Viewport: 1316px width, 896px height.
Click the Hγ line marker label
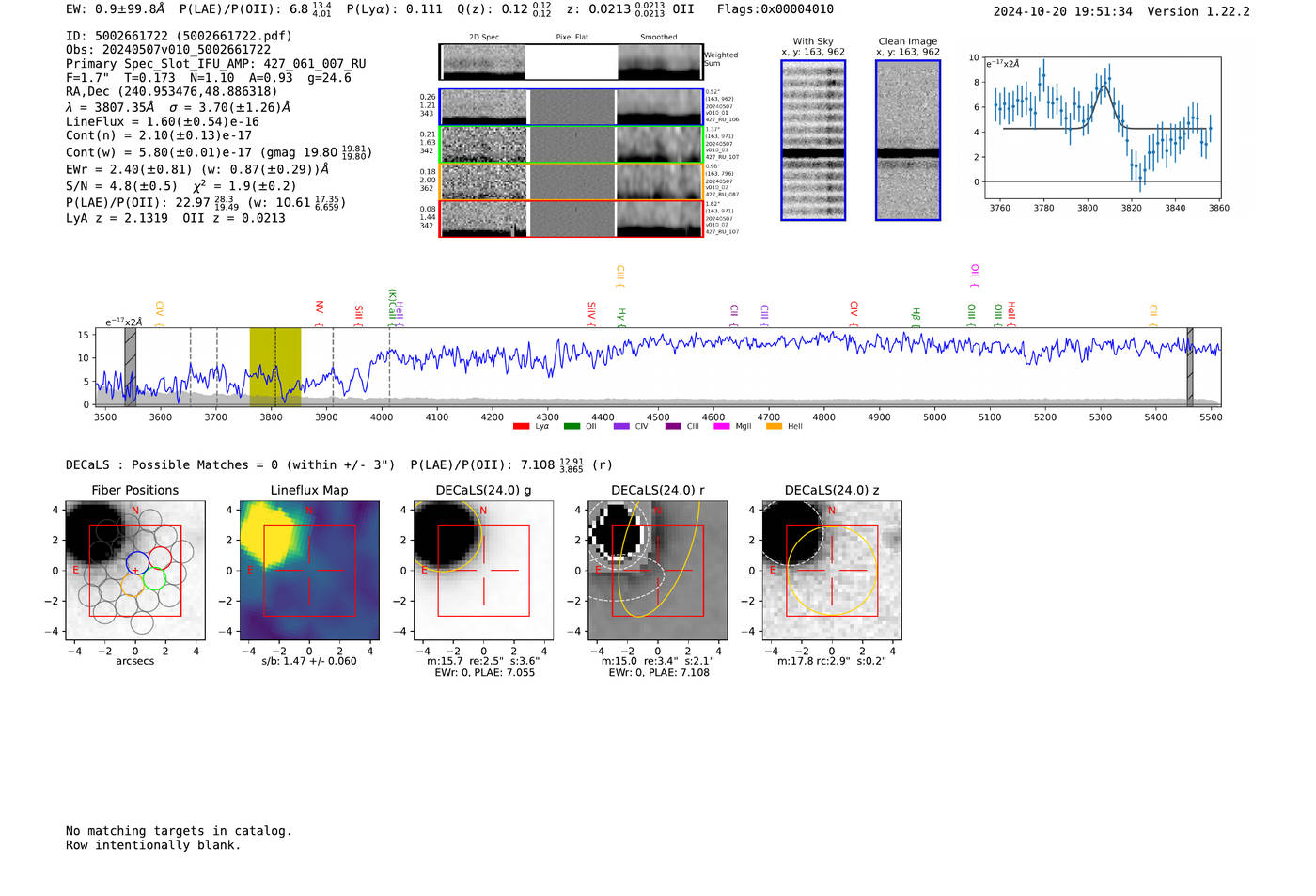[621, 314]
